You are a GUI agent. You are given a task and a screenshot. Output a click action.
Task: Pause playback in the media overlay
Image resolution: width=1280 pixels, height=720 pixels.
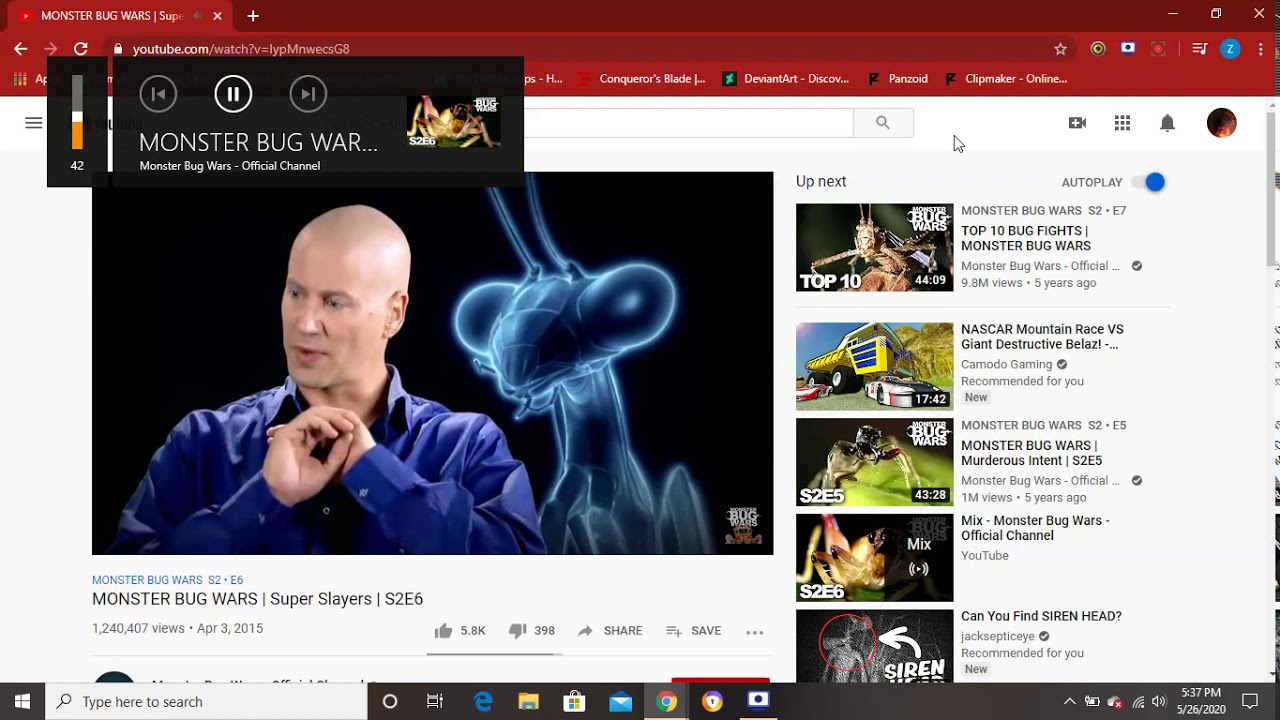[233, 94]
